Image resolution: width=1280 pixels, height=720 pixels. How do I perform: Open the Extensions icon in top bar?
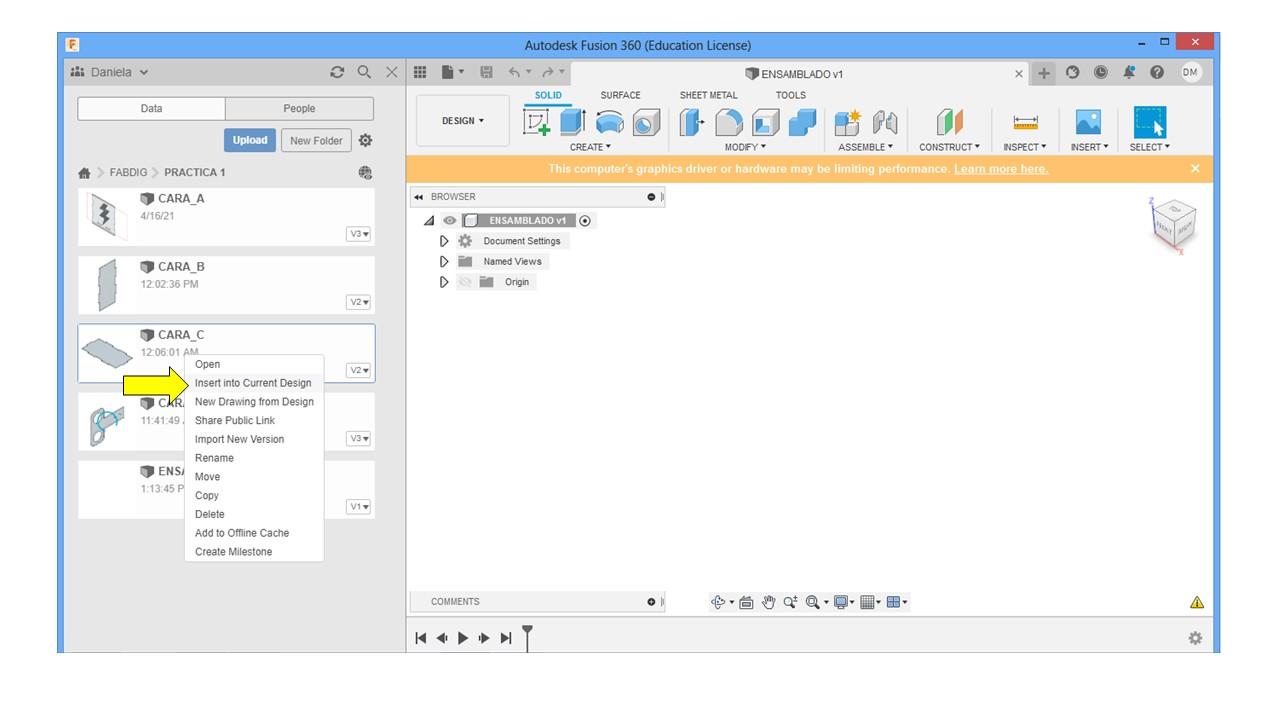1073,72
